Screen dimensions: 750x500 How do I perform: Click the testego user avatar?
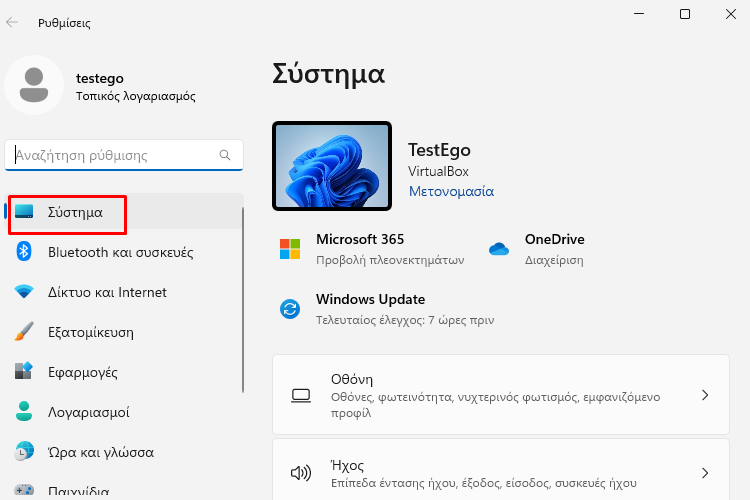34,85
